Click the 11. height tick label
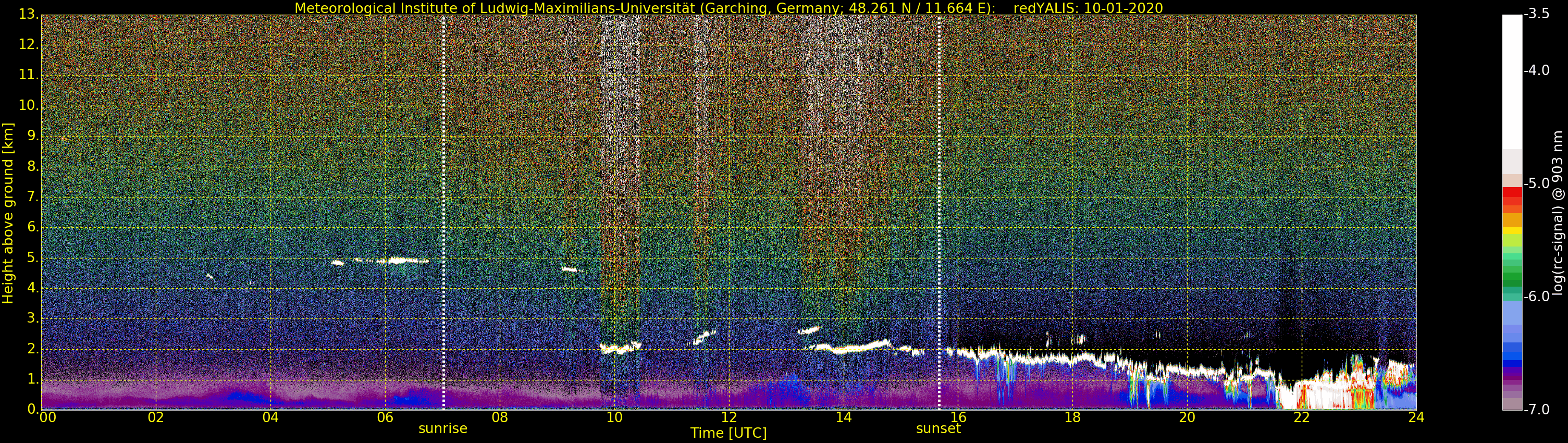Image resolution: width=1568 pixels, height=443 pixels. point(29,75)
